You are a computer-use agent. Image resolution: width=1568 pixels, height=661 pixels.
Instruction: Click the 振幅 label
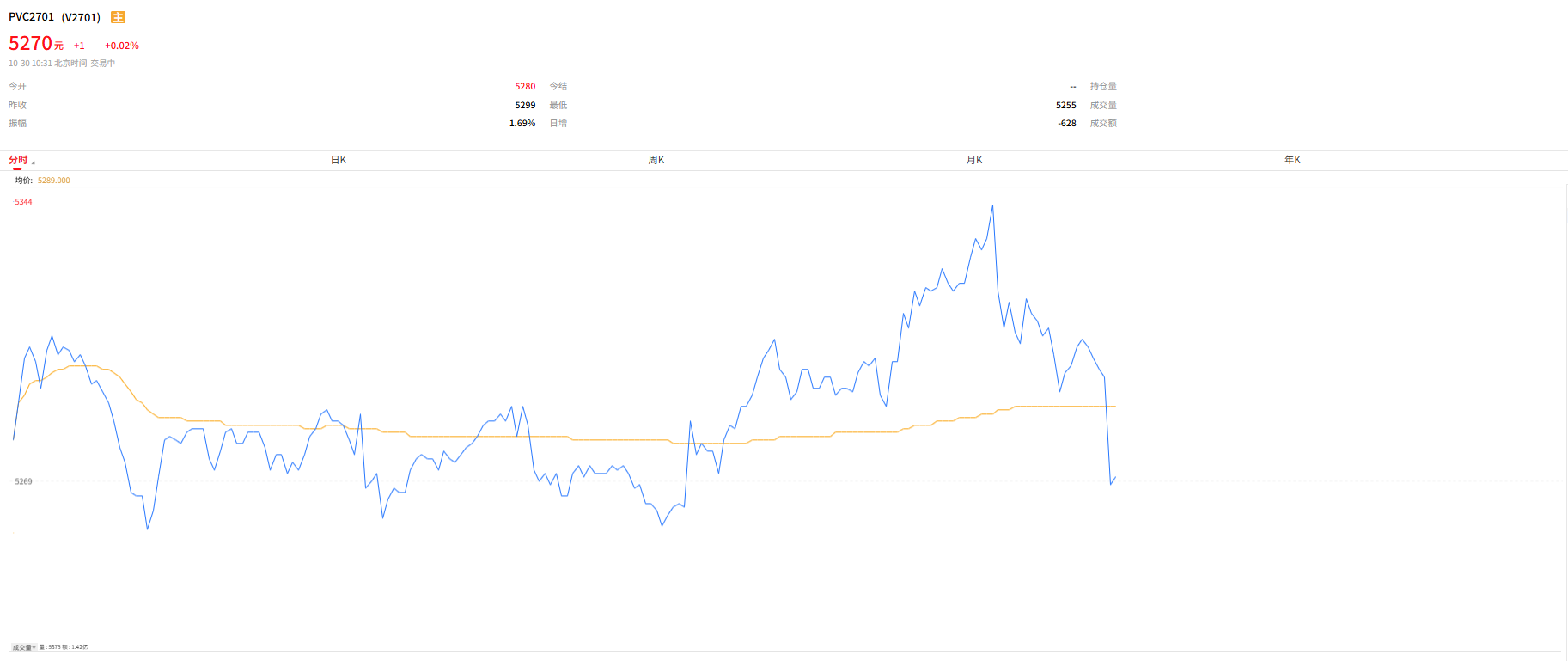(17, 123)
